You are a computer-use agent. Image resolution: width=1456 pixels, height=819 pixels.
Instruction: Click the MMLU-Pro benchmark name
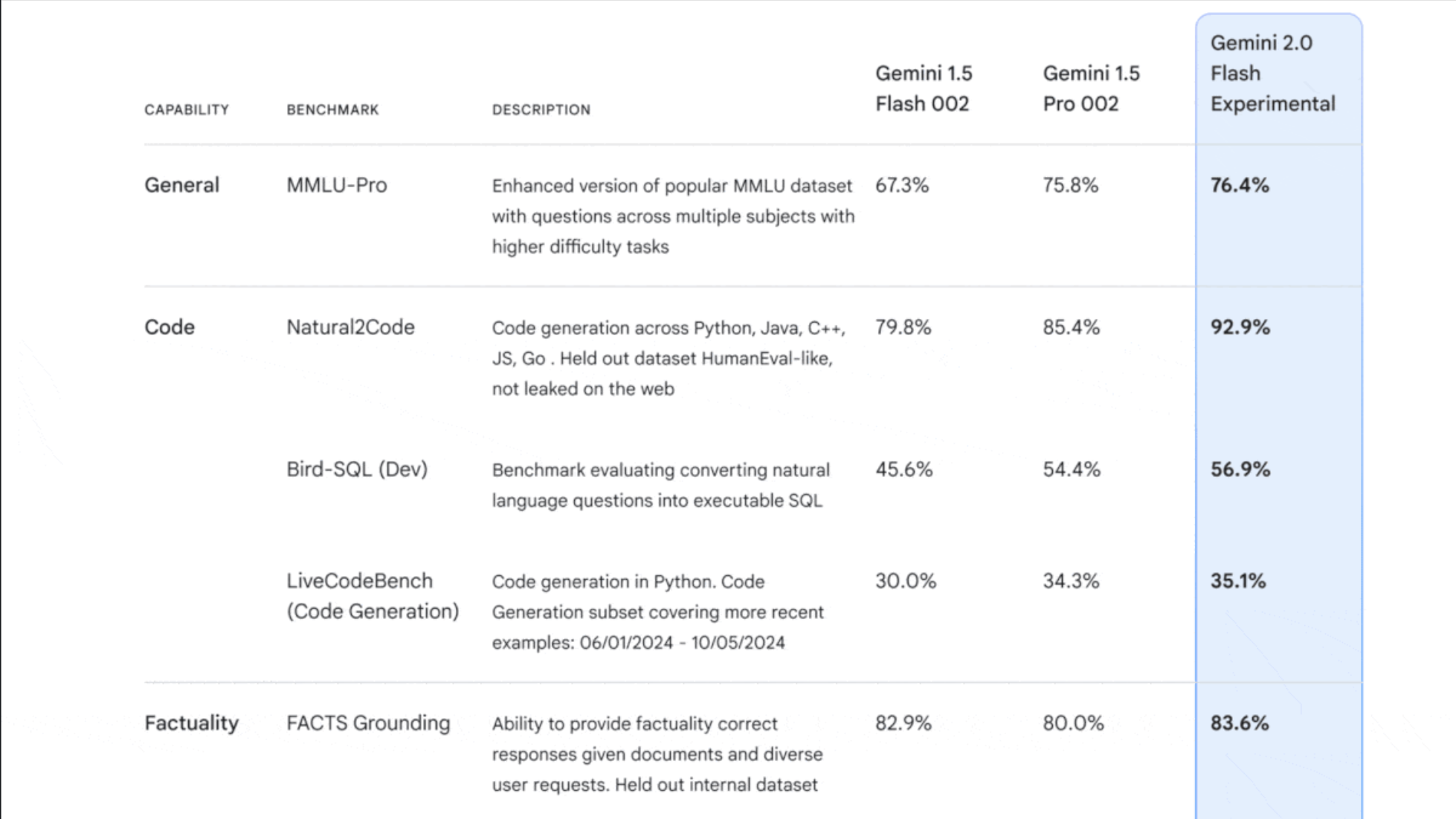tap(337, 185)
